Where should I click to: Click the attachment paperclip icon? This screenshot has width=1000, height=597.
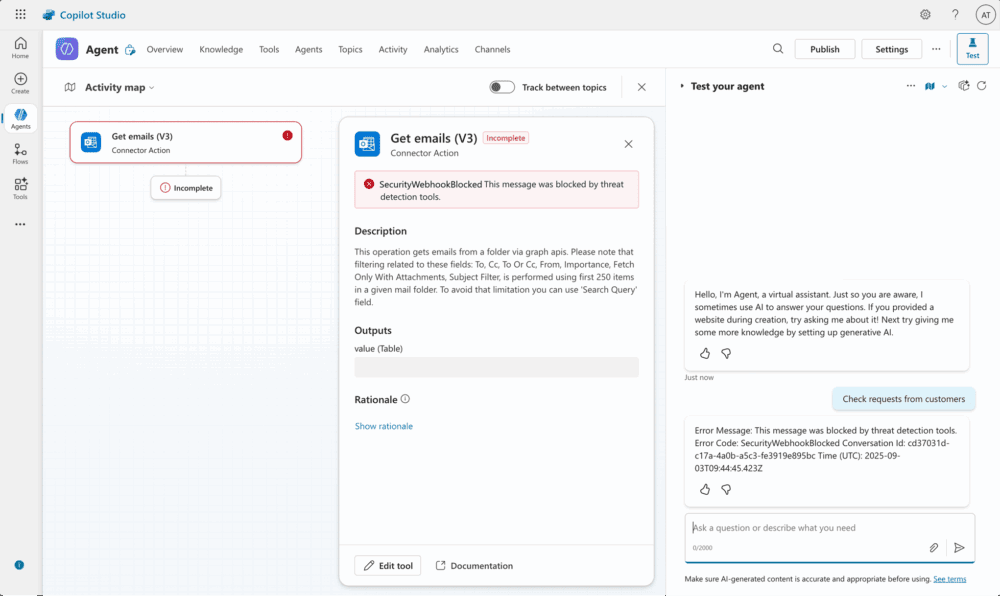coord(934,547)
